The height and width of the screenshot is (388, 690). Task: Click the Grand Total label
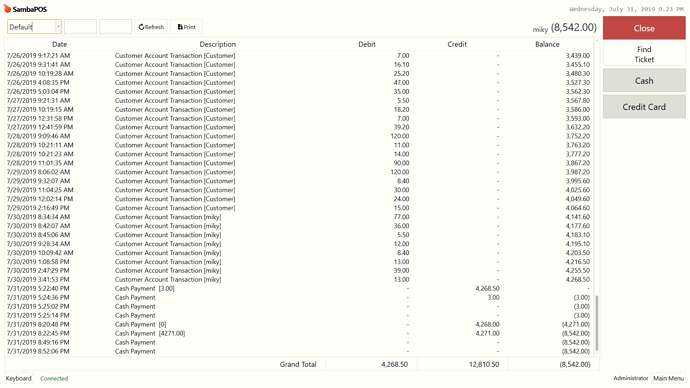click(x=298, y=364)
